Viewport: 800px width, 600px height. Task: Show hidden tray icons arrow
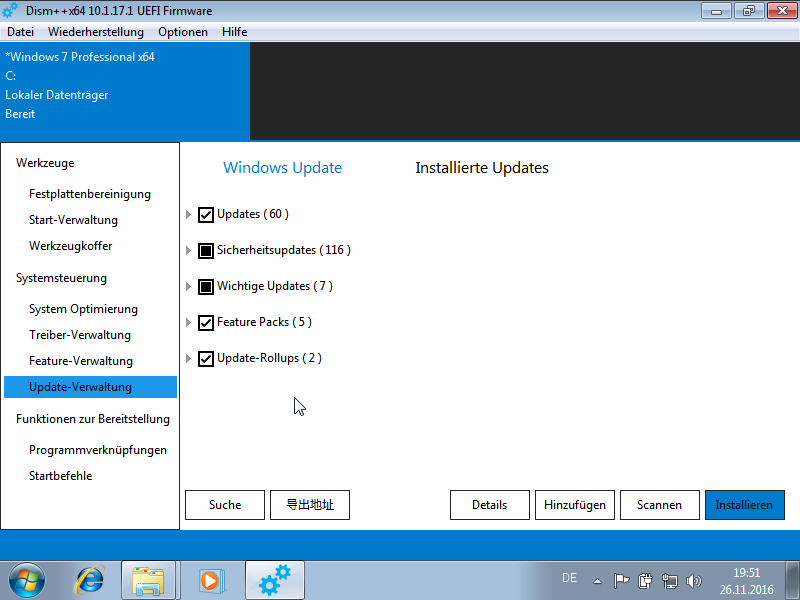[597, 581]
